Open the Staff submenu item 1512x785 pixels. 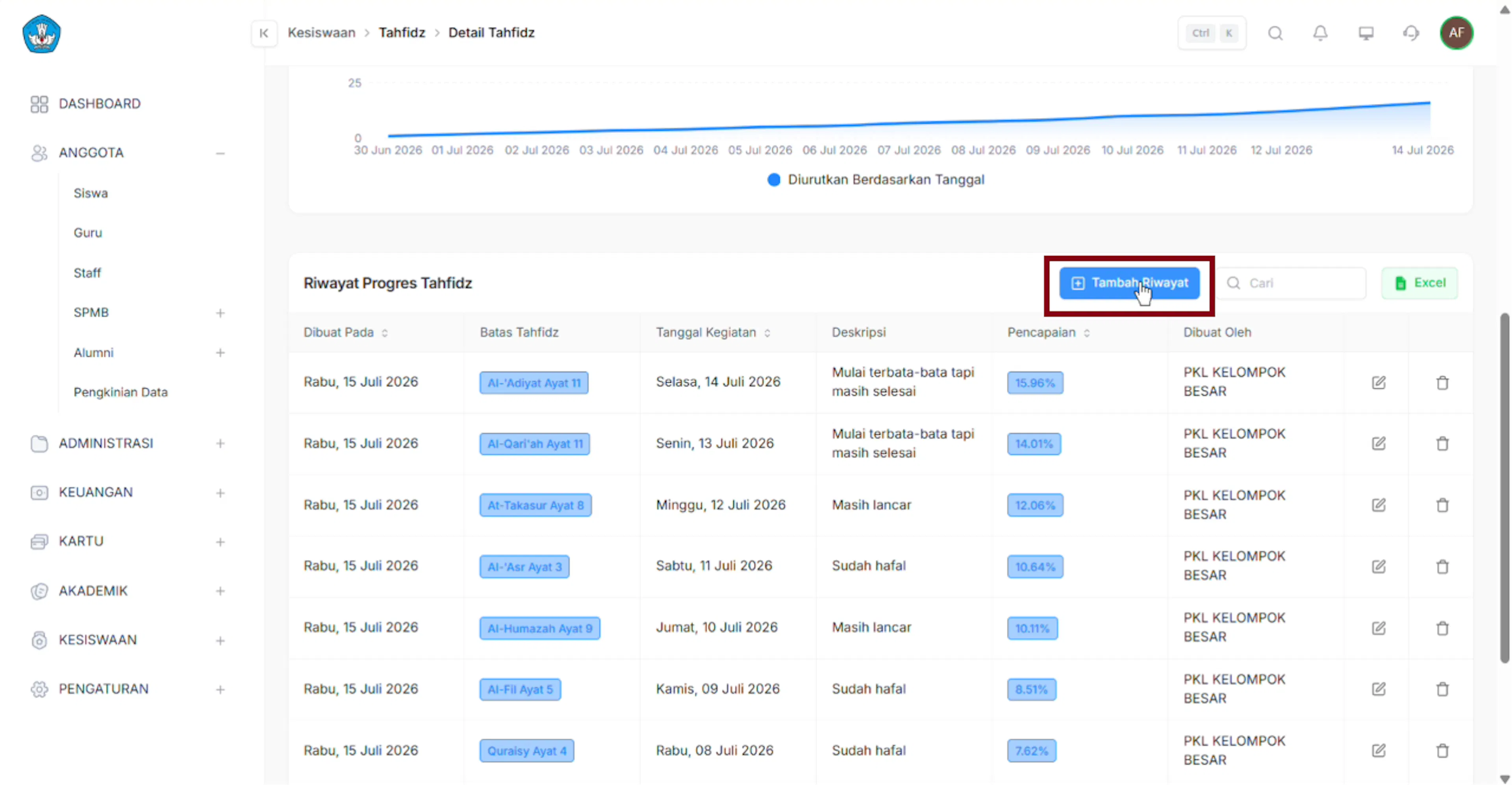click(87, 273)
